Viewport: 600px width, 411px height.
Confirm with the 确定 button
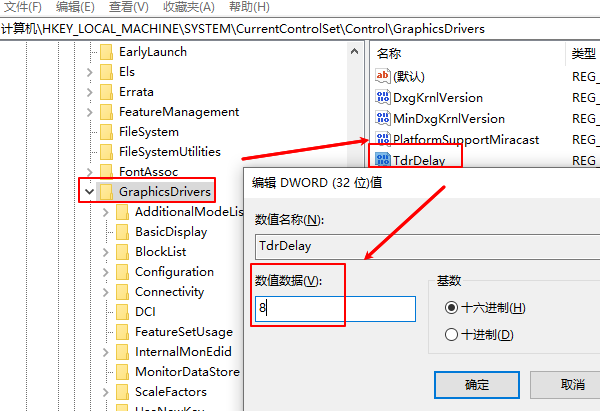[477, 385]
